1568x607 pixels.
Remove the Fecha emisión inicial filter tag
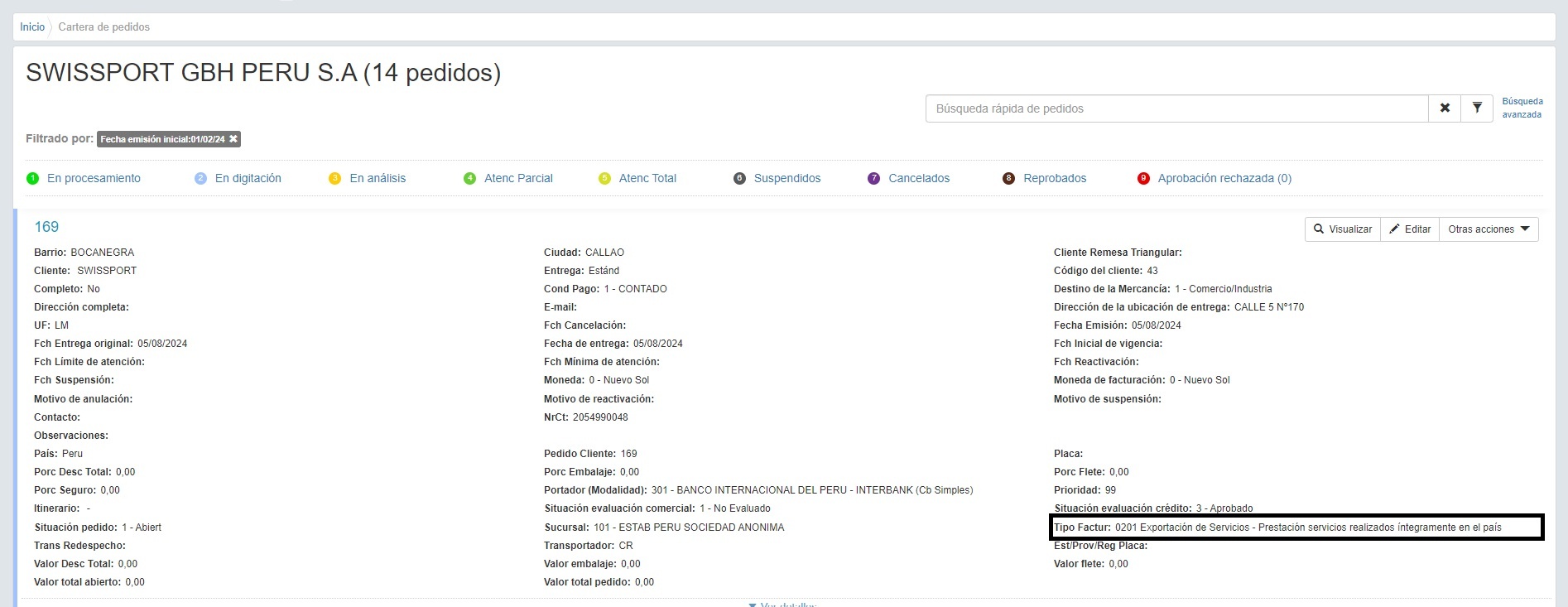tap(233, 139)
